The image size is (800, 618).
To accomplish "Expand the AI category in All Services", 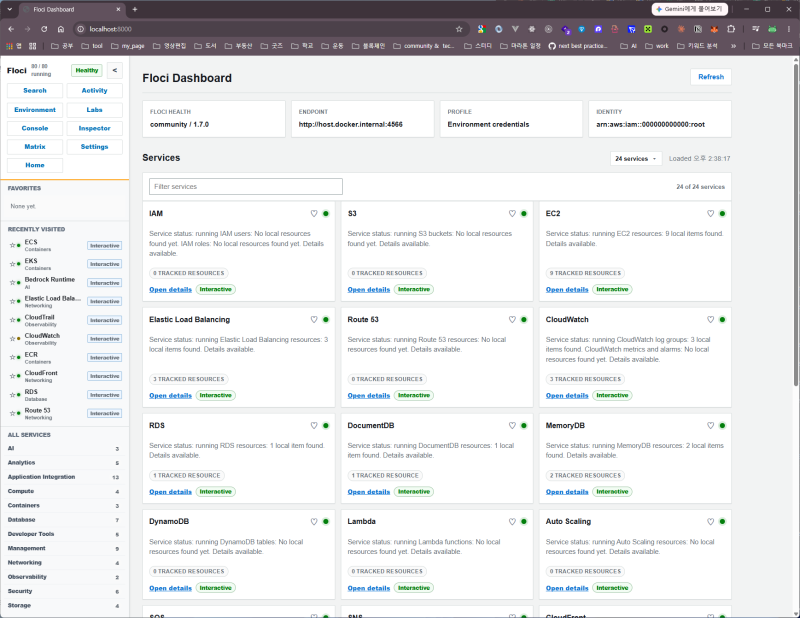I will pos(63,449).
